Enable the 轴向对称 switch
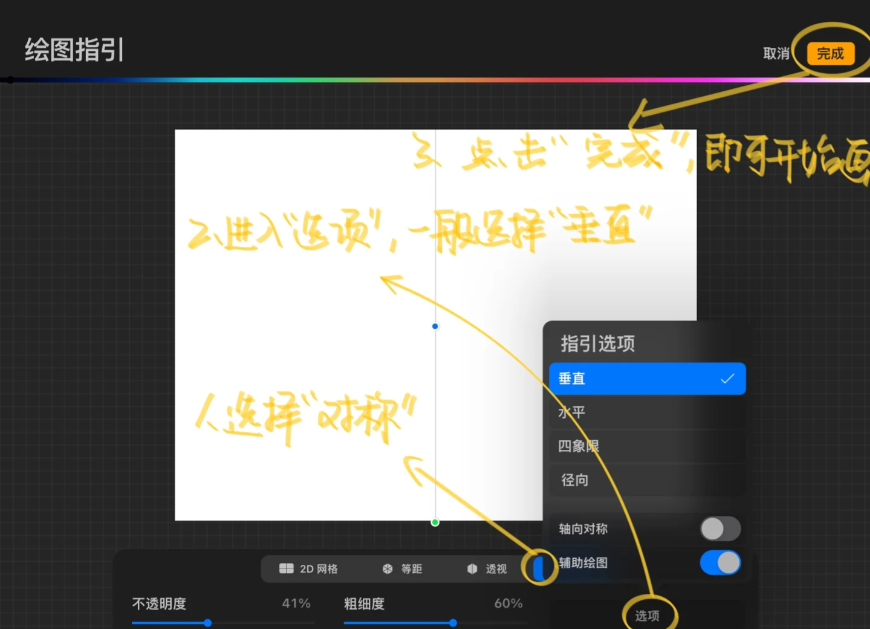This screenshot has height=629, width=870. pos(720,529)
